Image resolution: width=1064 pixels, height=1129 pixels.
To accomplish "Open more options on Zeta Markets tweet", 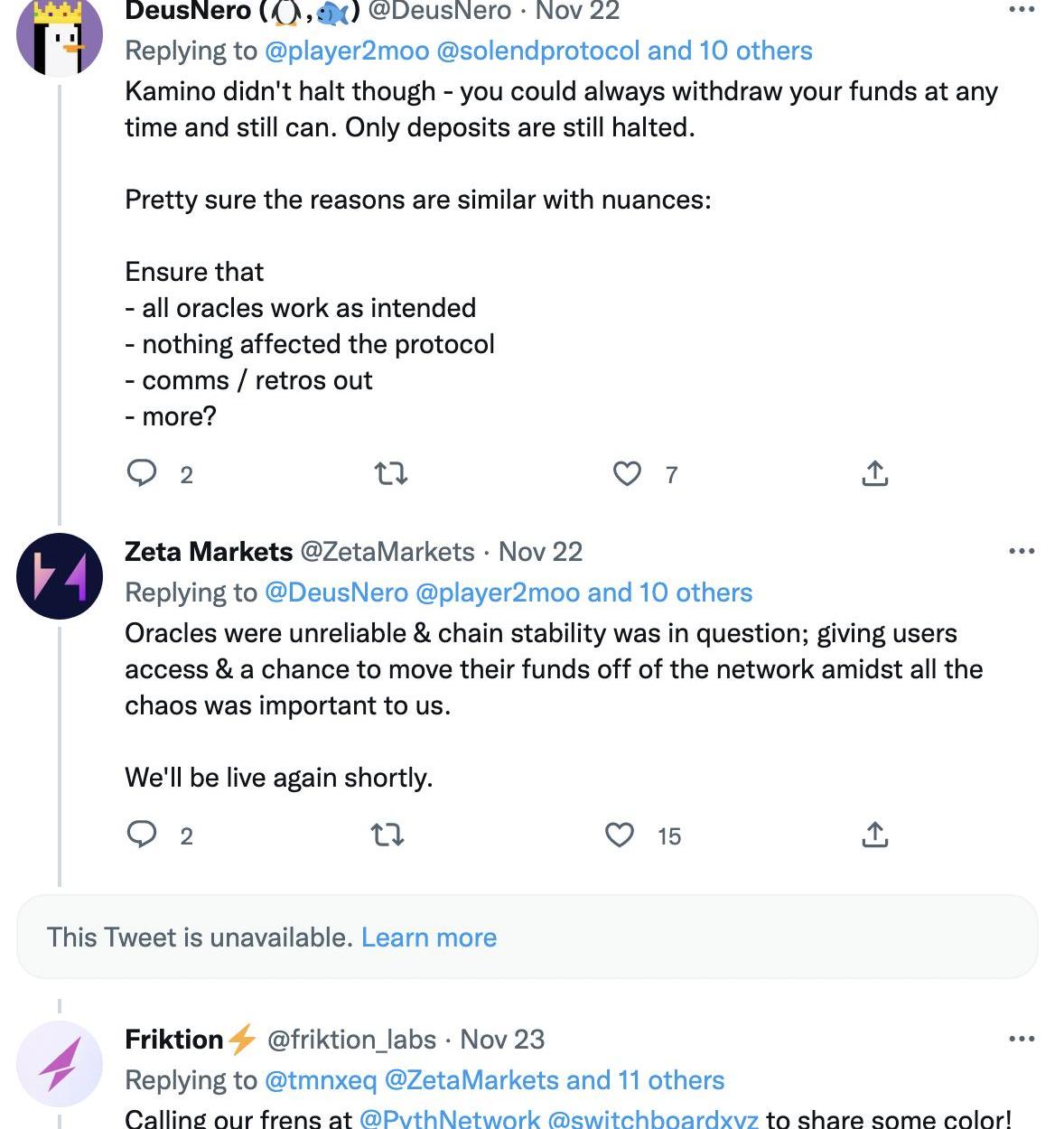I will [x=1022, y=551].
